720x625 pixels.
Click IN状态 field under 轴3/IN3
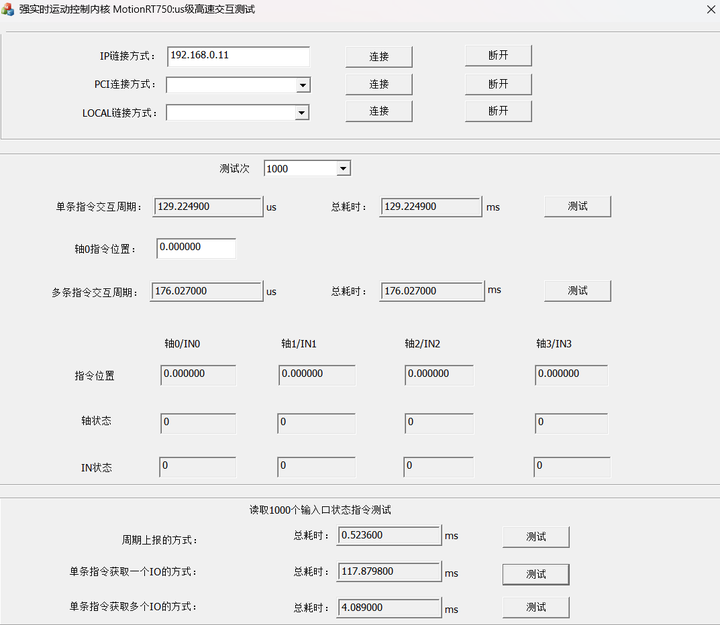point(572,467)
